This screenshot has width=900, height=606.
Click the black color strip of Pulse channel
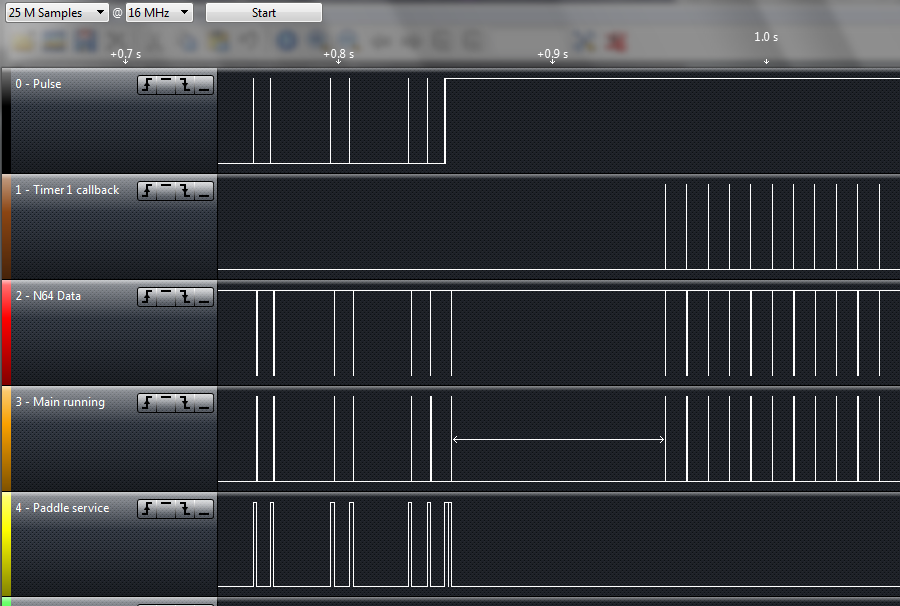(x=6, y=121)
